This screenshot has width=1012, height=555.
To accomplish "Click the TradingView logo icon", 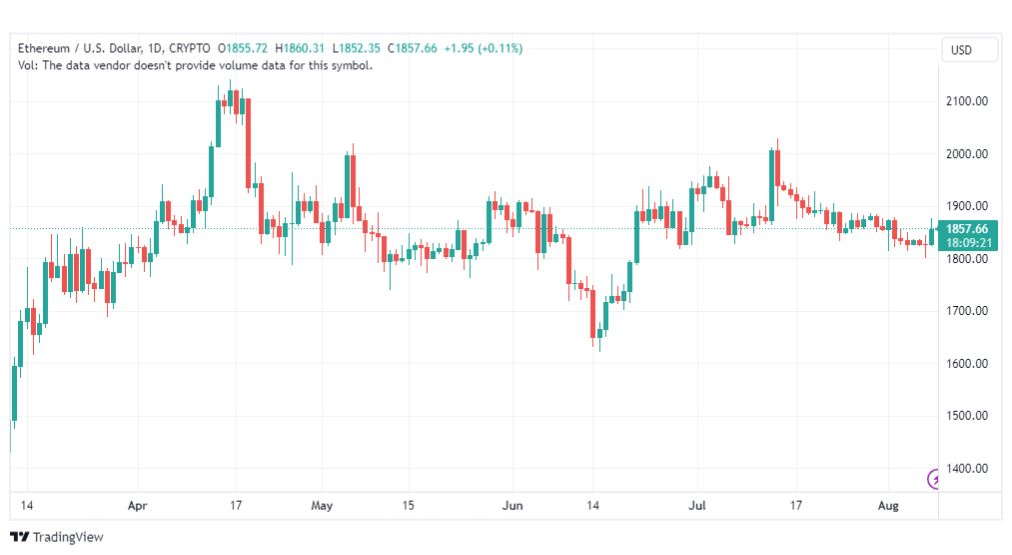I will (19, 536).
